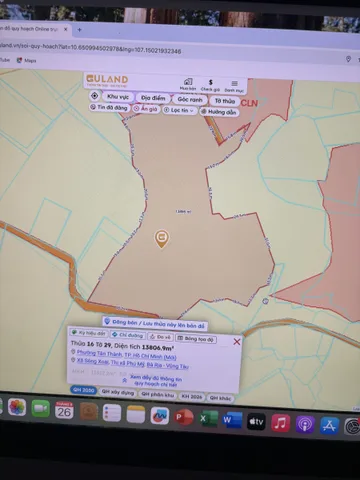Switch to QH khác tab
This screenshot has height=480, width=360.
click(x=220, y=398)
